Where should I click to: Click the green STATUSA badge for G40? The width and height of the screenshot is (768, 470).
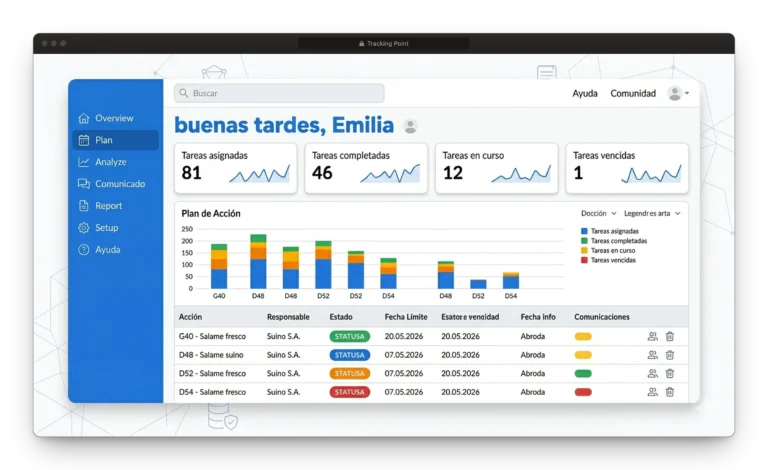pyautogui.click(x=349, y=336)
